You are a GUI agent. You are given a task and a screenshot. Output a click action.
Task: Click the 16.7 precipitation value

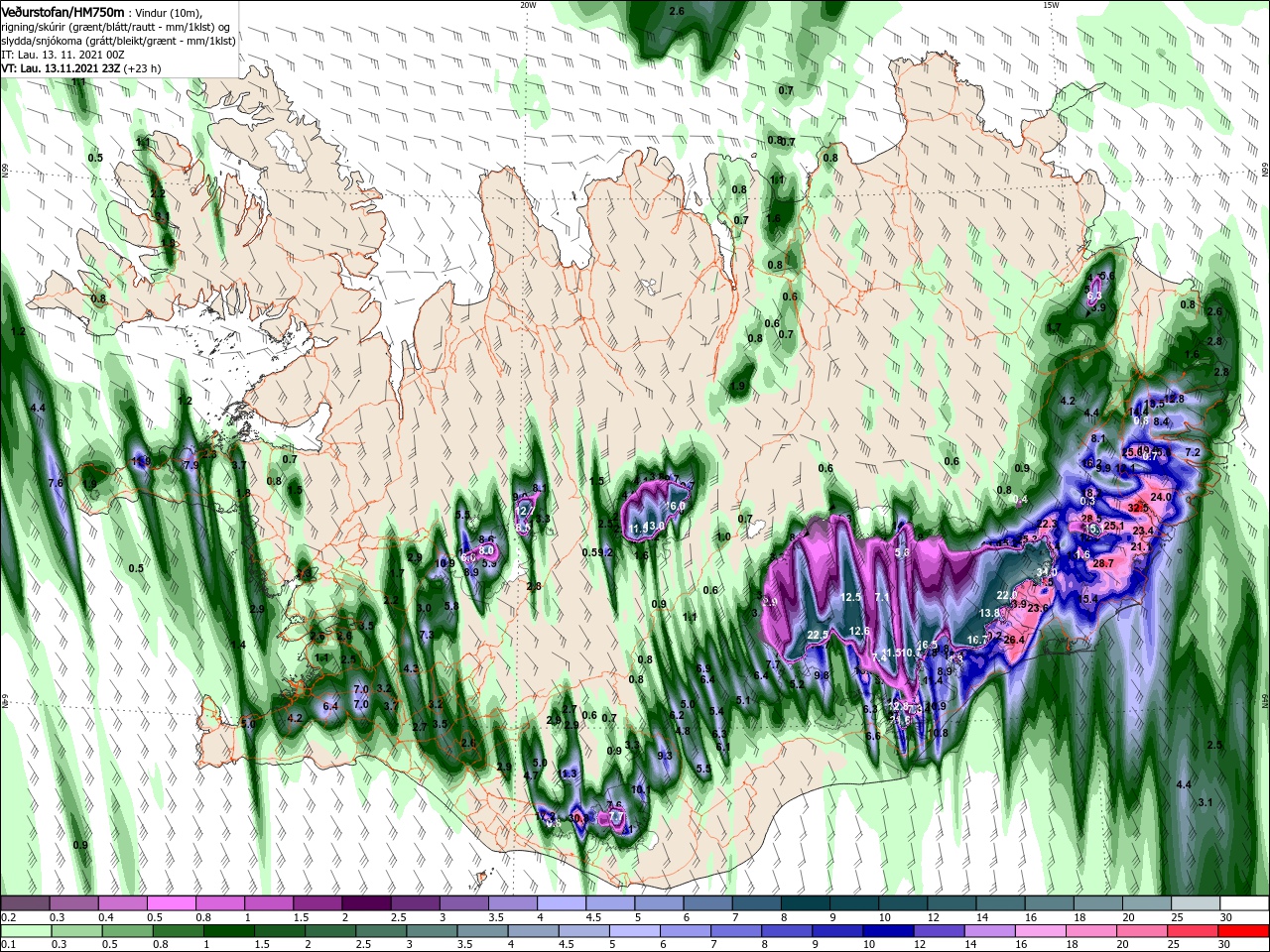click(977, 641)
